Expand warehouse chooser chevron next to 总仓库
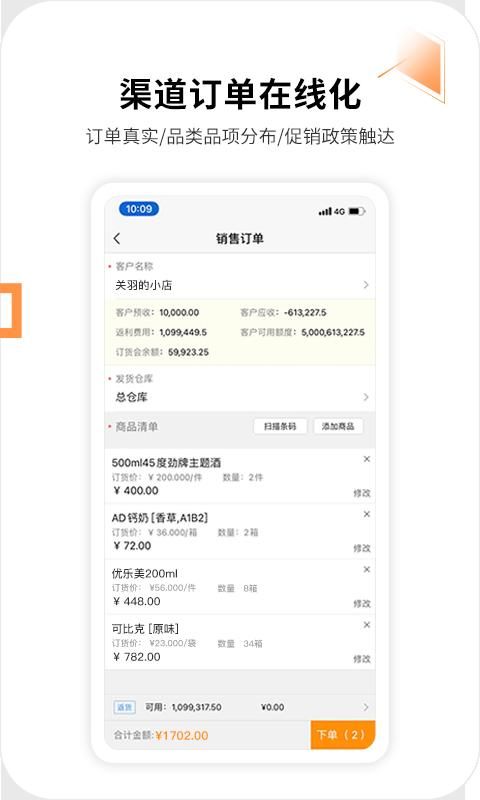The width and height of the screenshot is (480, 800). tap(366, 397)
